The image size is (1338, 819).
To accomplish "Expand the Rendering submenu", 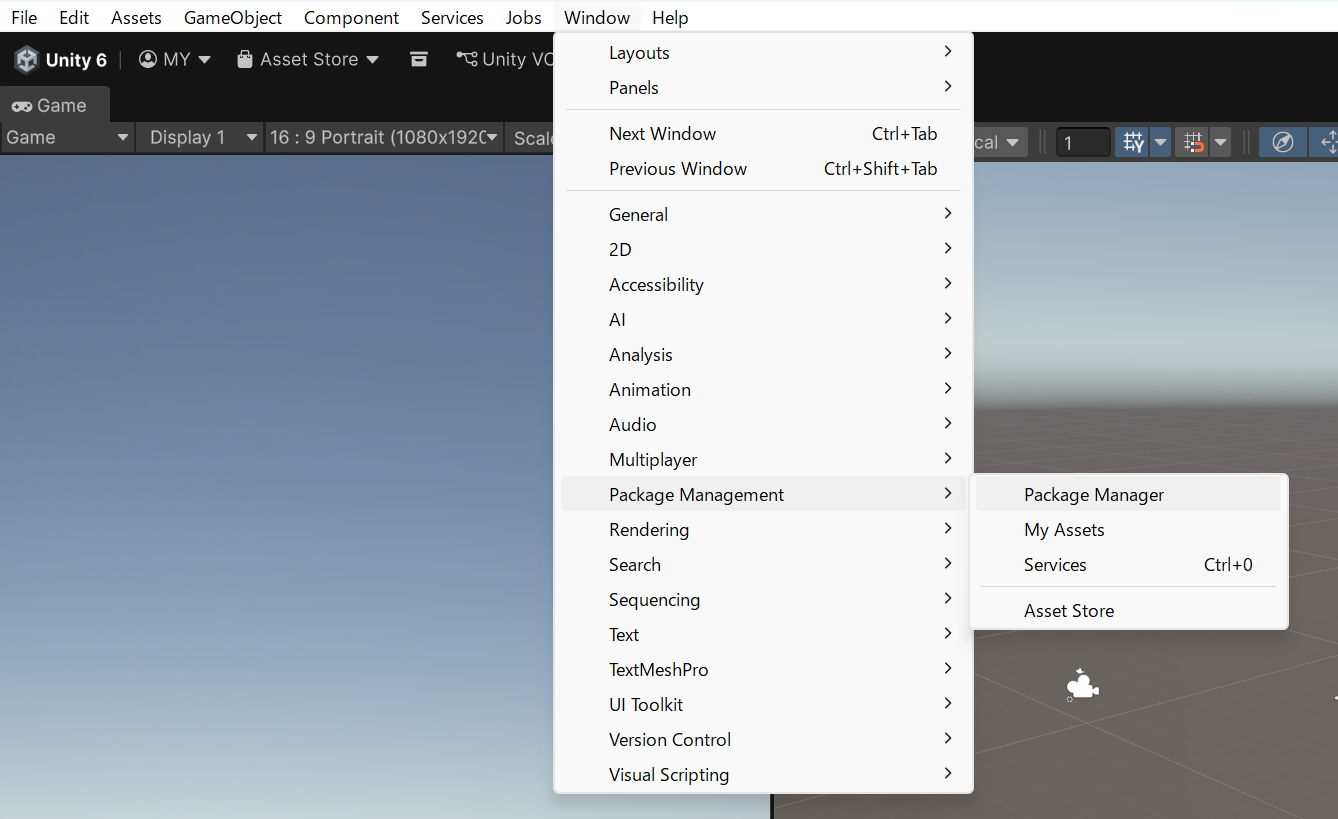I will (649, 530).
